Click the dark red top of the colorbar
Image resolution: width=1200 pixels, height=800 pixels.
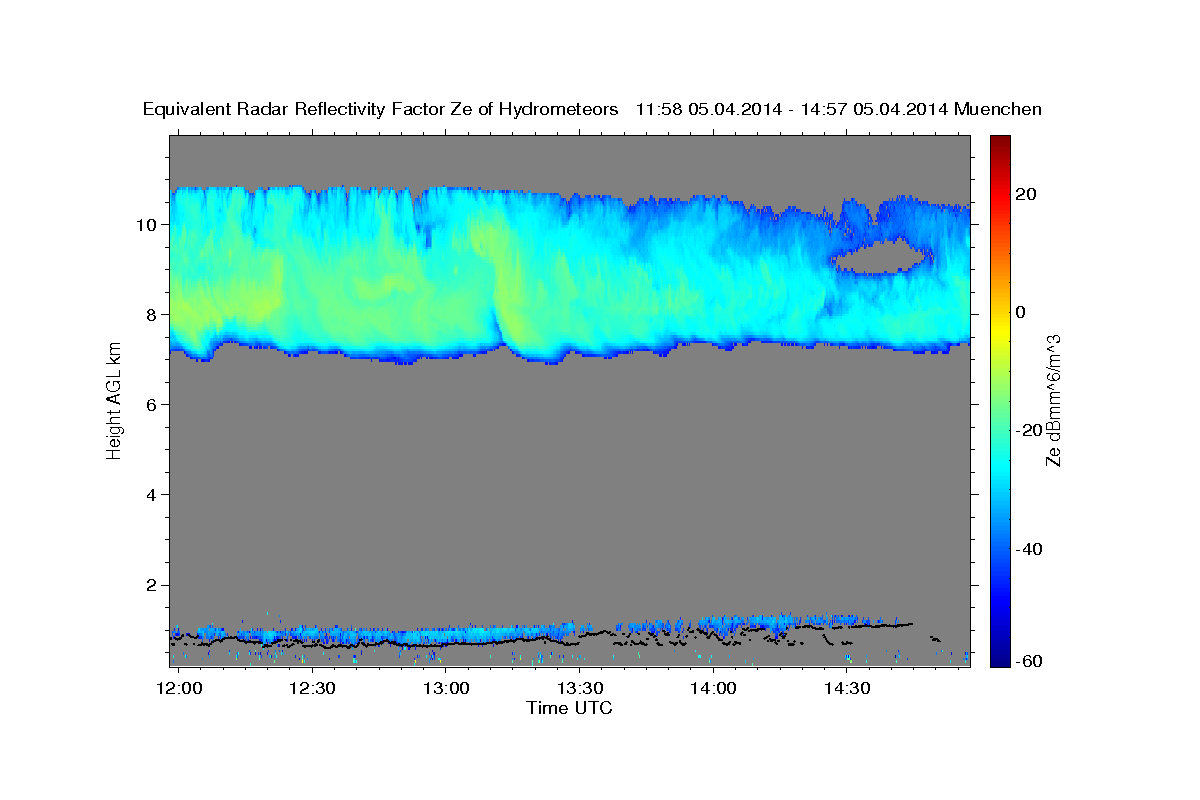(x=1000, y=145)
